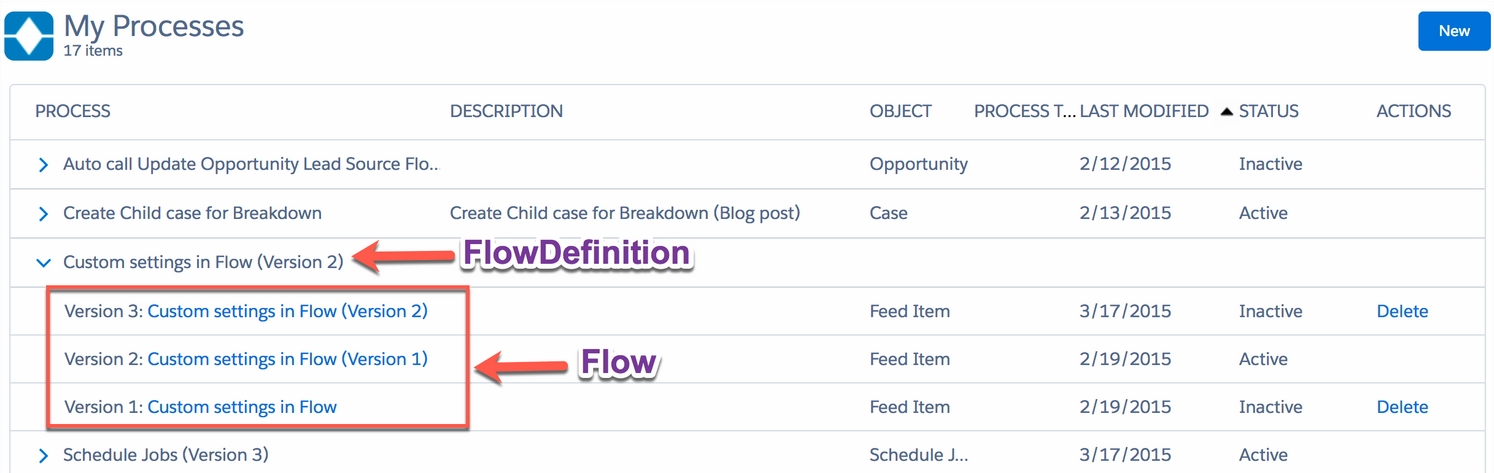Image resolution: width=1494 pixels, height=473 pixels.
Task: Delete Version 1 of Custom settings flow
Action: pos(1402,407)
